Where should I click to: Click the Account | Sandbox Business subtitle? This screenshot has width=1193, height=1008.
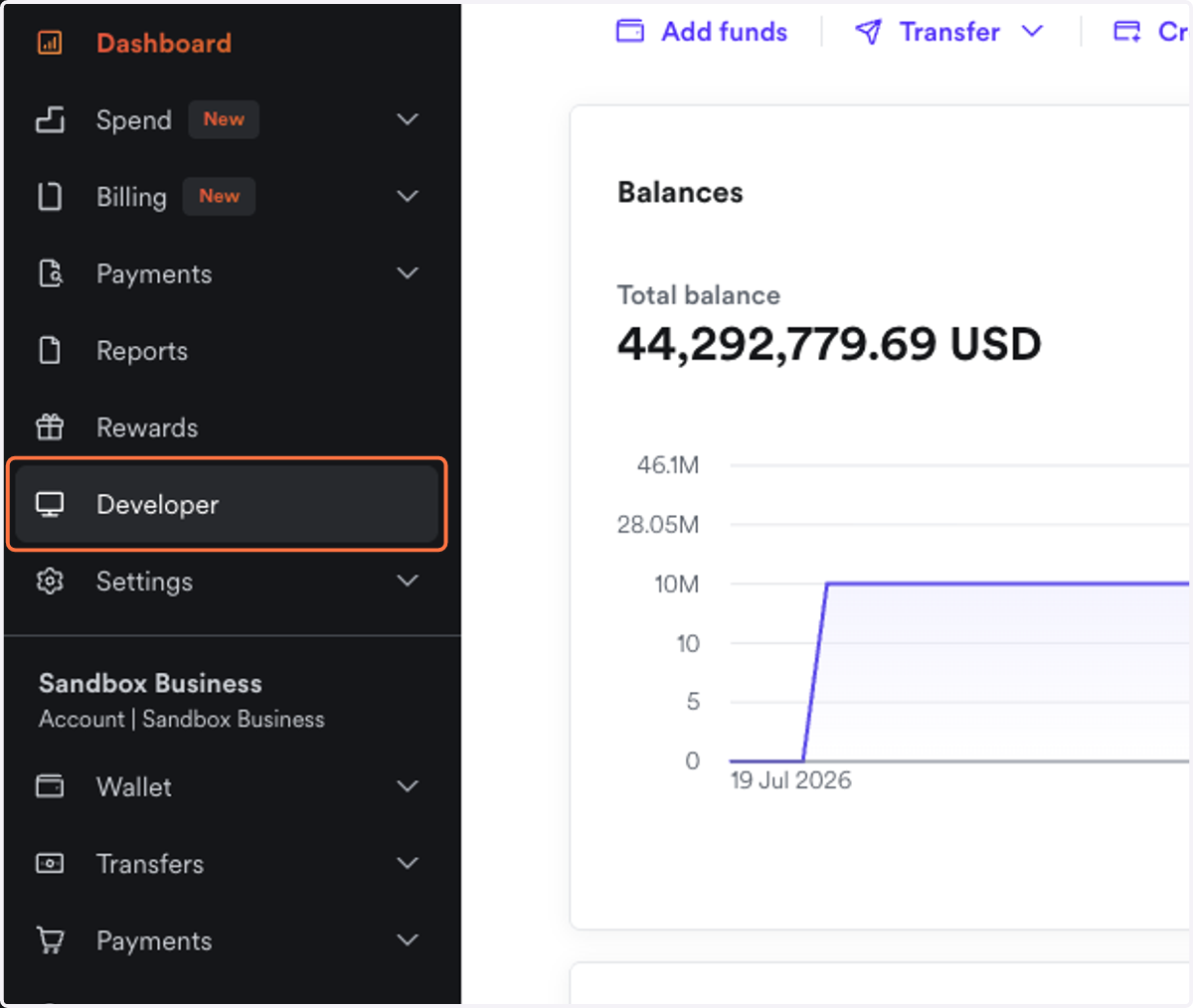click(182, 719)
